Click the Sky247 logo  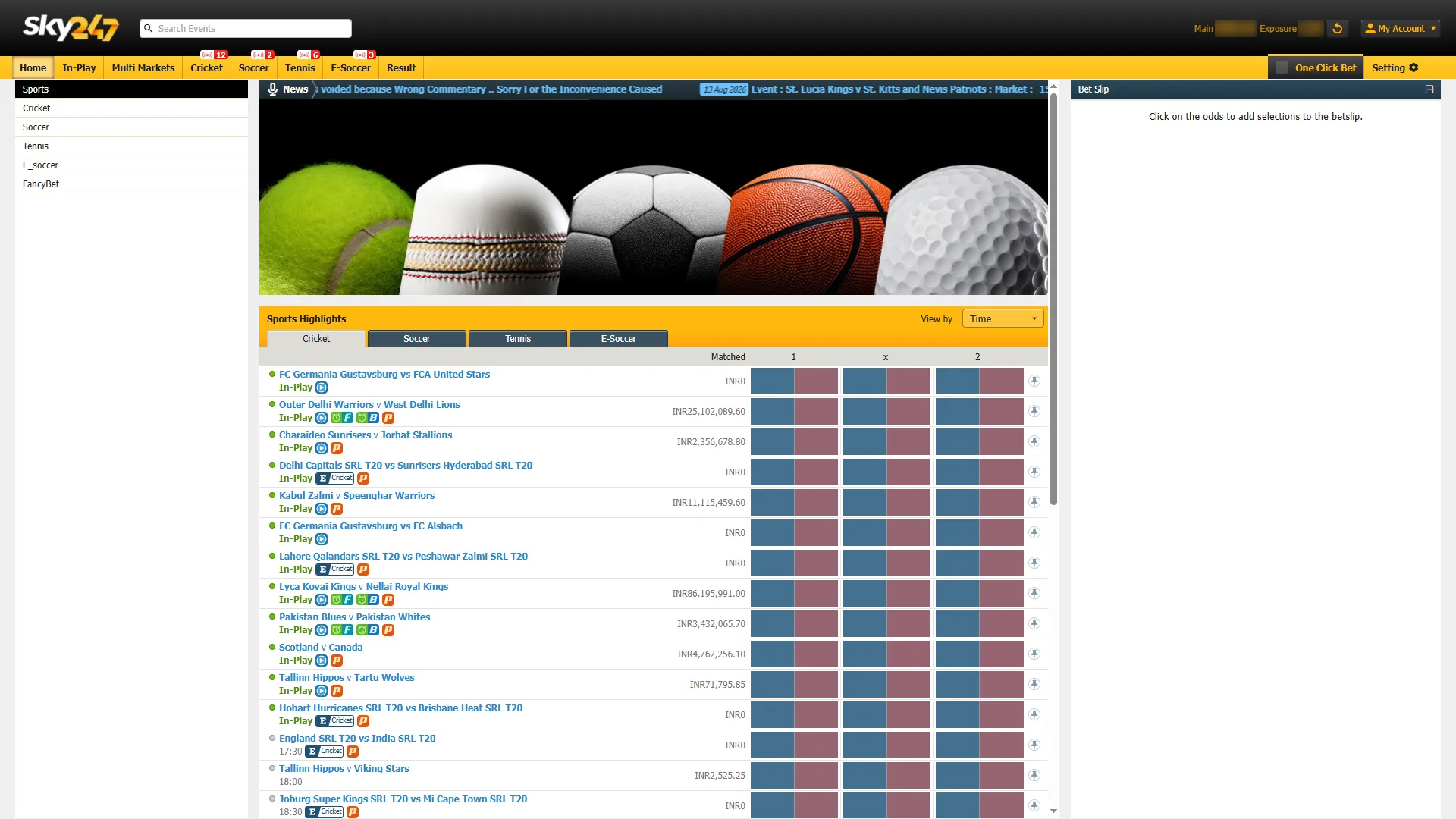71,28
